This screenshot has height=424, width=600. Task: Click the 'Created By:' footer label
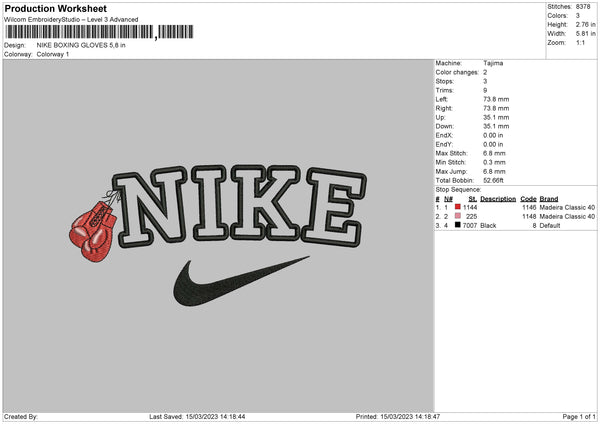[21, 416]
